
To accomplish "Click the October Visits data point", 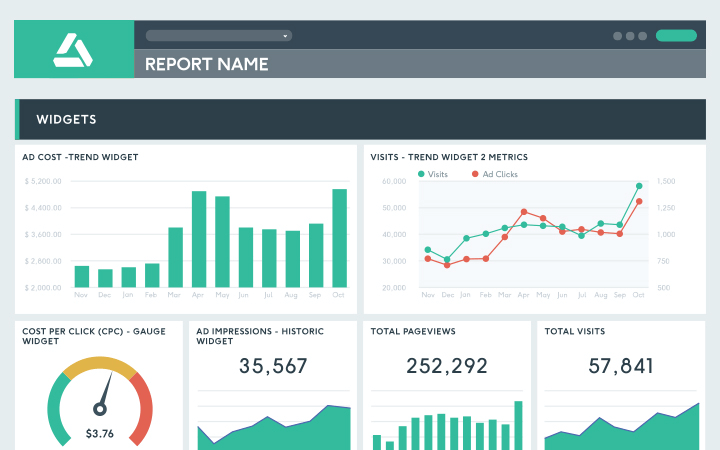I will click(x=639, y=186).
